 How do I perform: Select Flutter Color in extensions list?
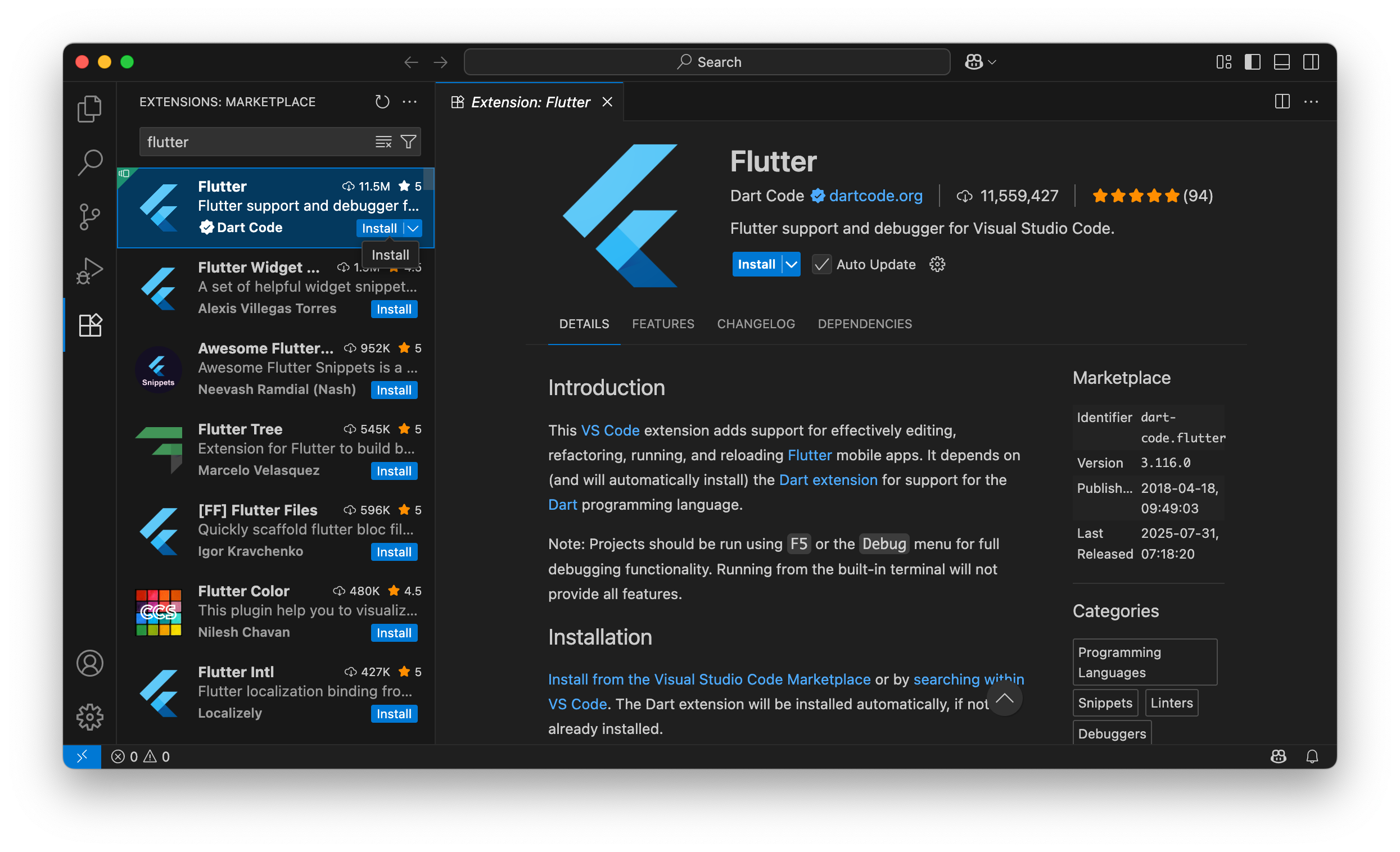[x=276, y=611]
